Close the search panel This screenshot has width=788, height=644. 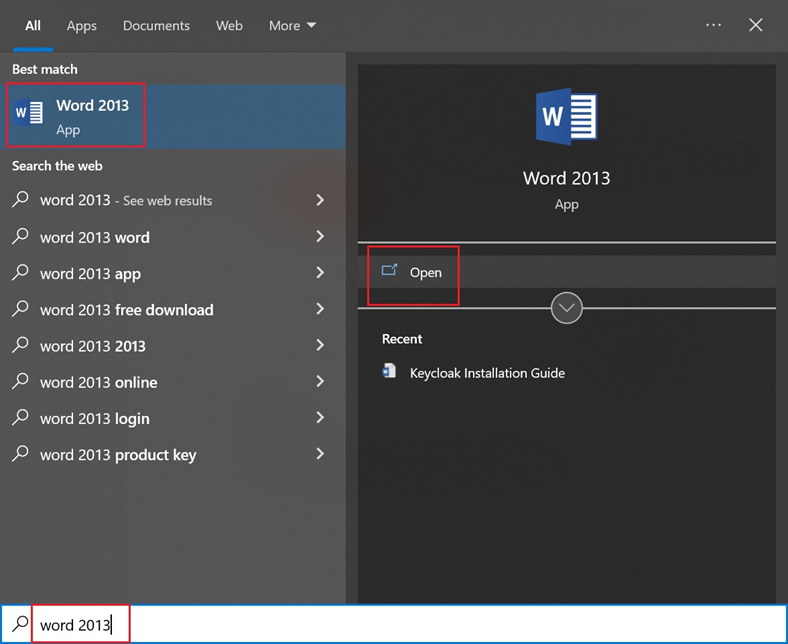(x=755, y=25)
